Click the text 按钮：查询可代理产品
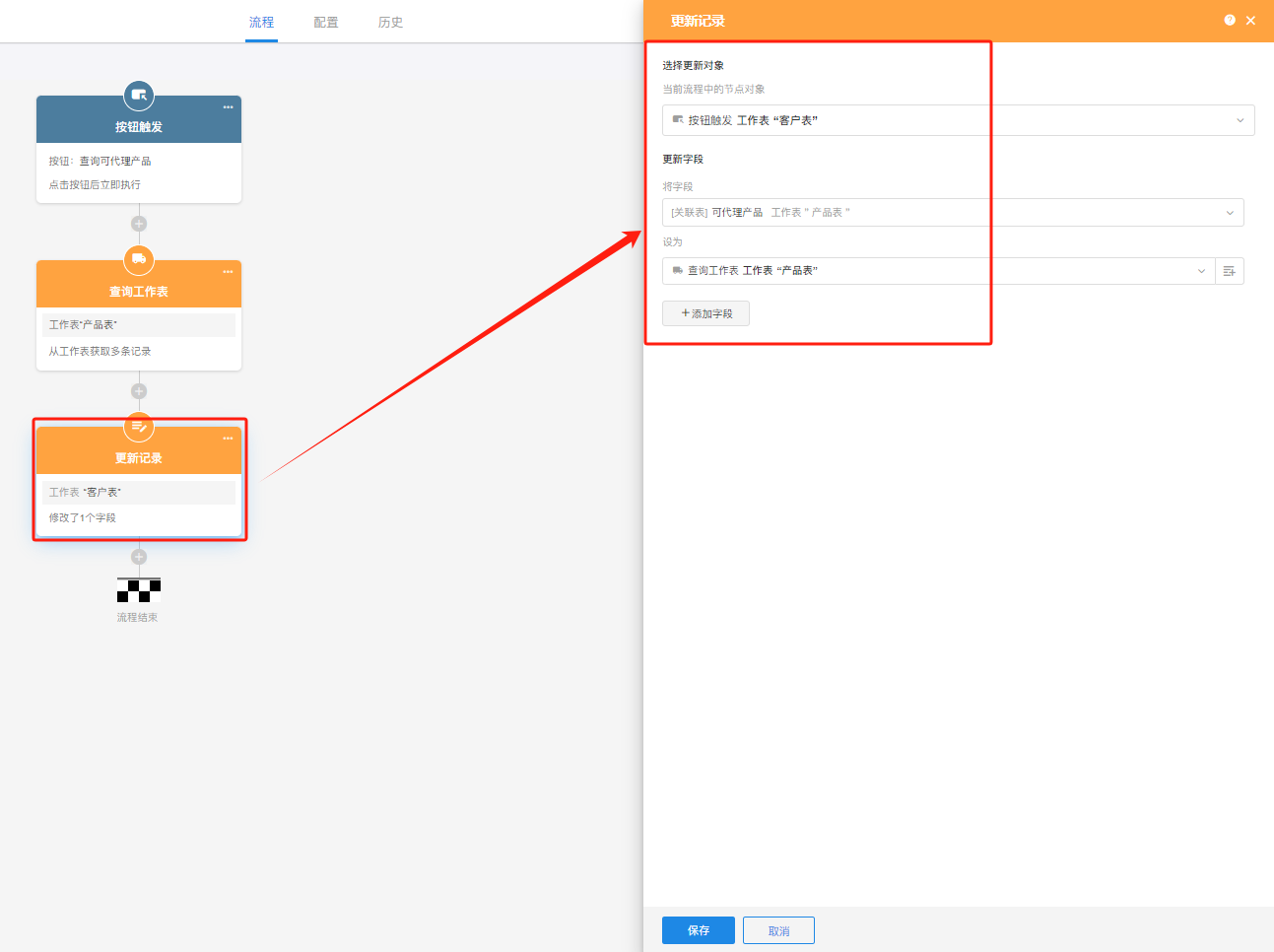1274x952 pixels. pos(101,161)
